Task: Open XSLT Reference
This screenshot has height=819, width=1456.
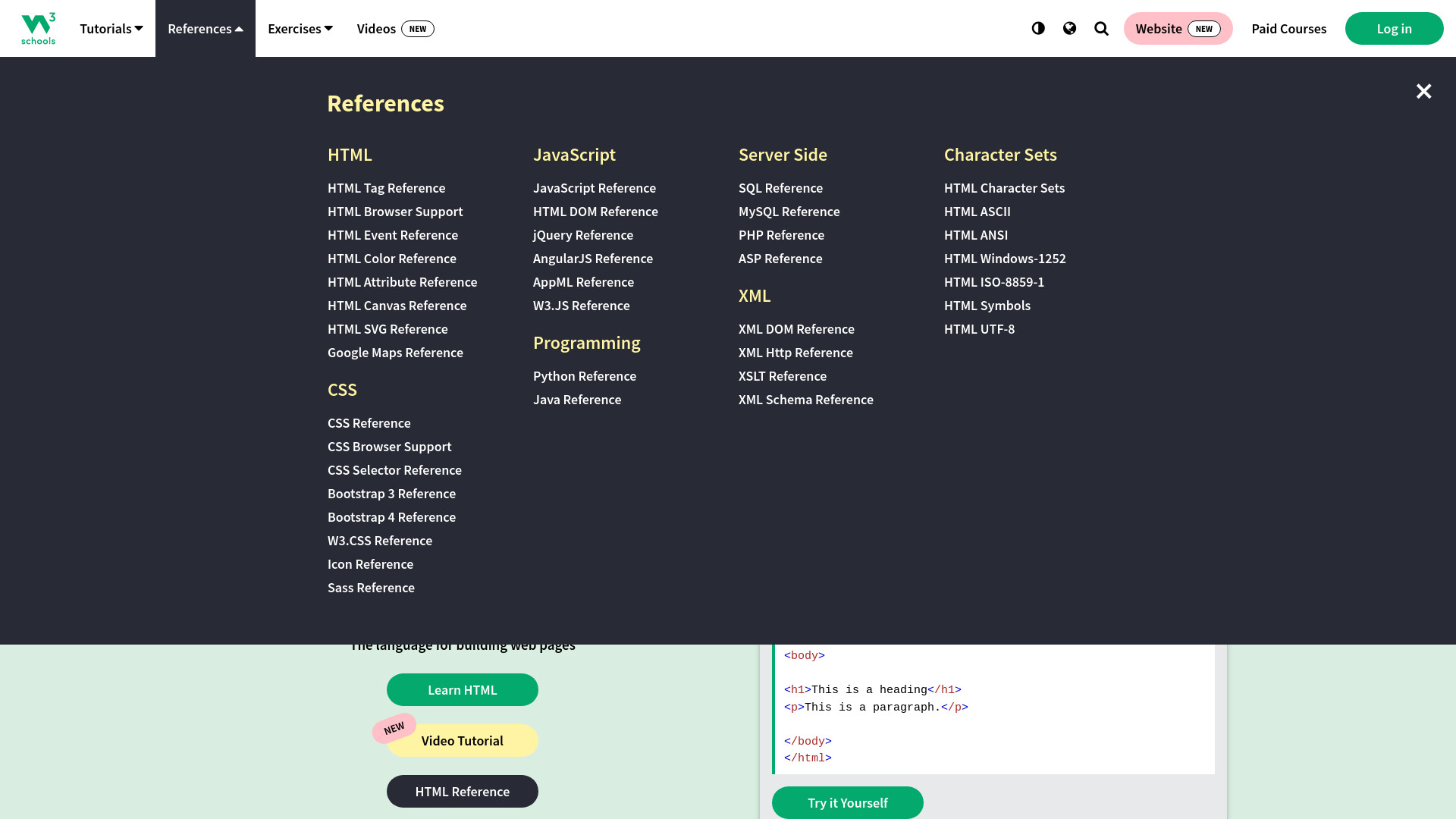Action: pyautogui.click(x=783, y=376)
